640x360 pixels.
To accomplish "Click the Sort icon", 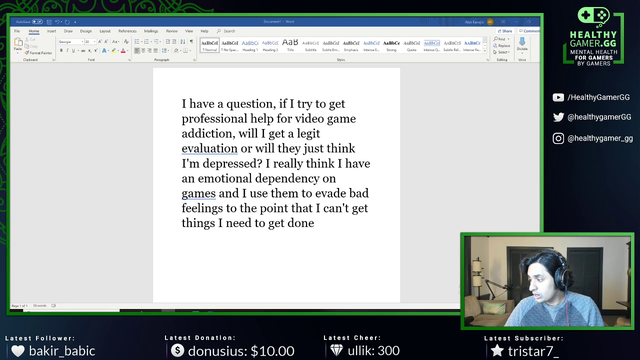I will click(182, 42).
